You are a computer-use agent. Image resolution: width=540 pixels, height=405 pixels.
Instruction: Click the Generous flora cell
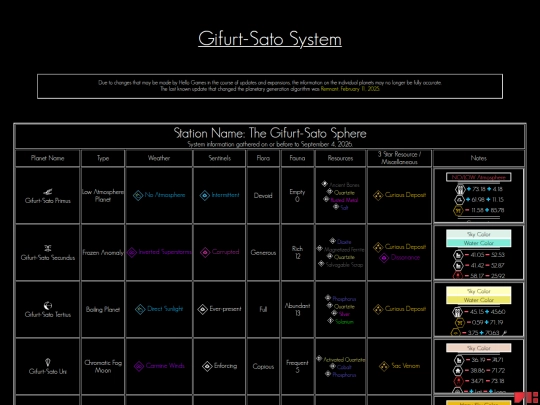263,253
